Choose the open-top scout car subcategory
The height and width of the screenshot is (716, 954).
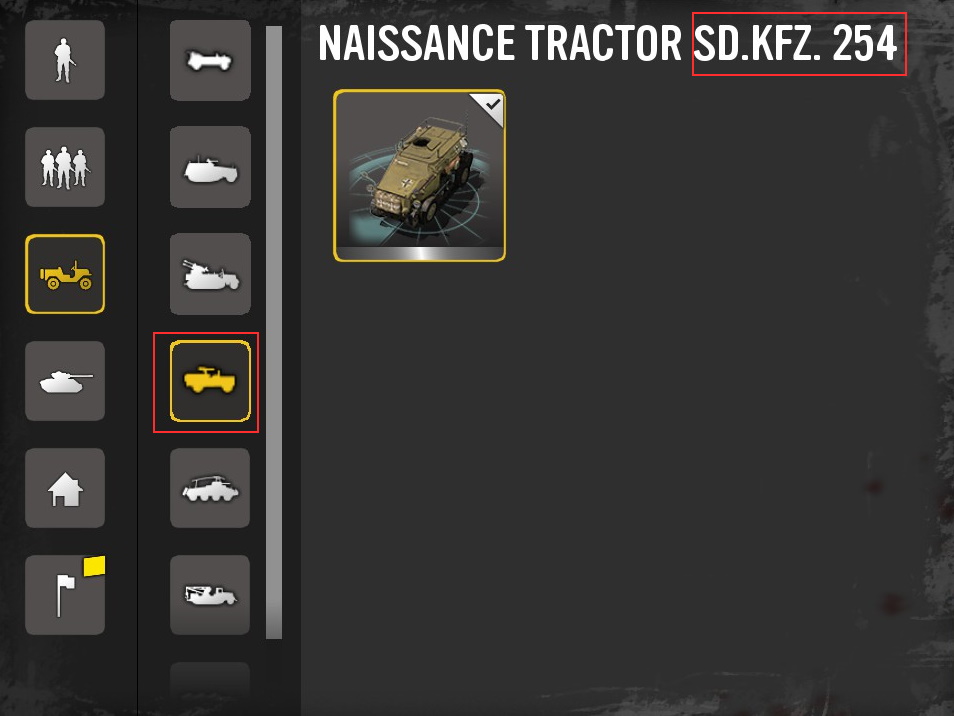[x=210, y=60]
